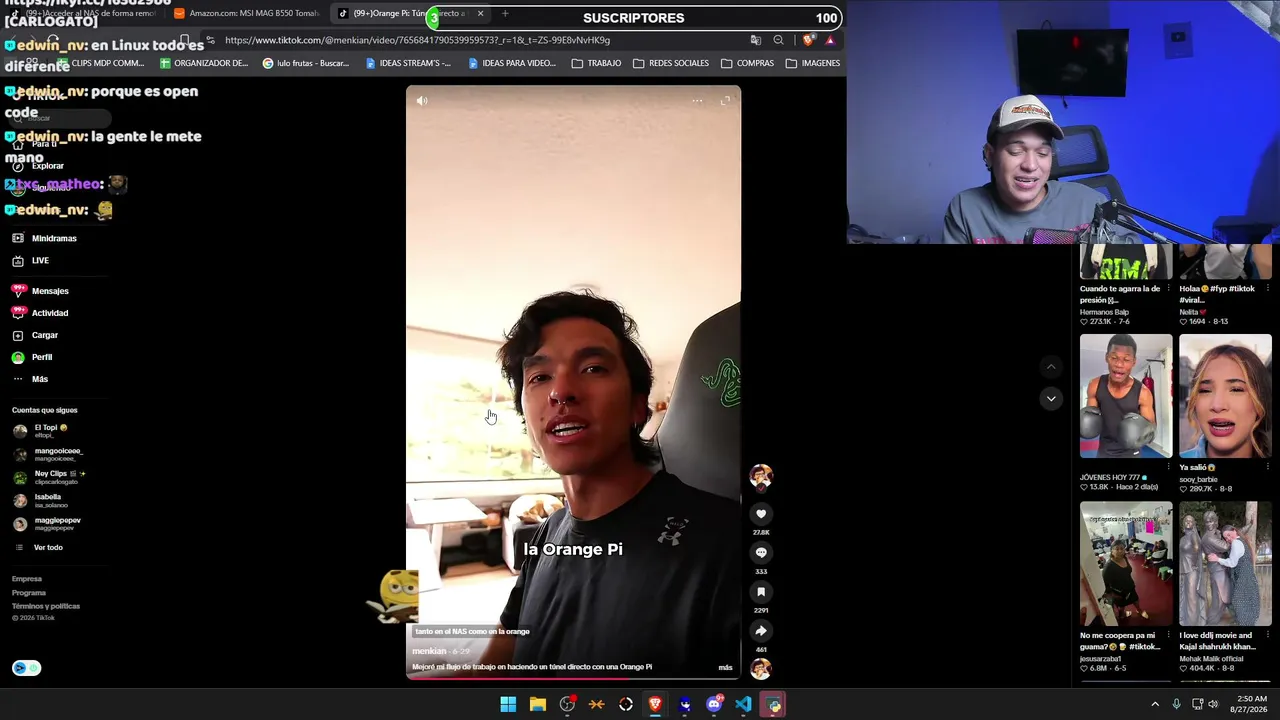Close the Orange Pi TikTok tab
This screenshot has height=720, width=1280.
[480, 13]
